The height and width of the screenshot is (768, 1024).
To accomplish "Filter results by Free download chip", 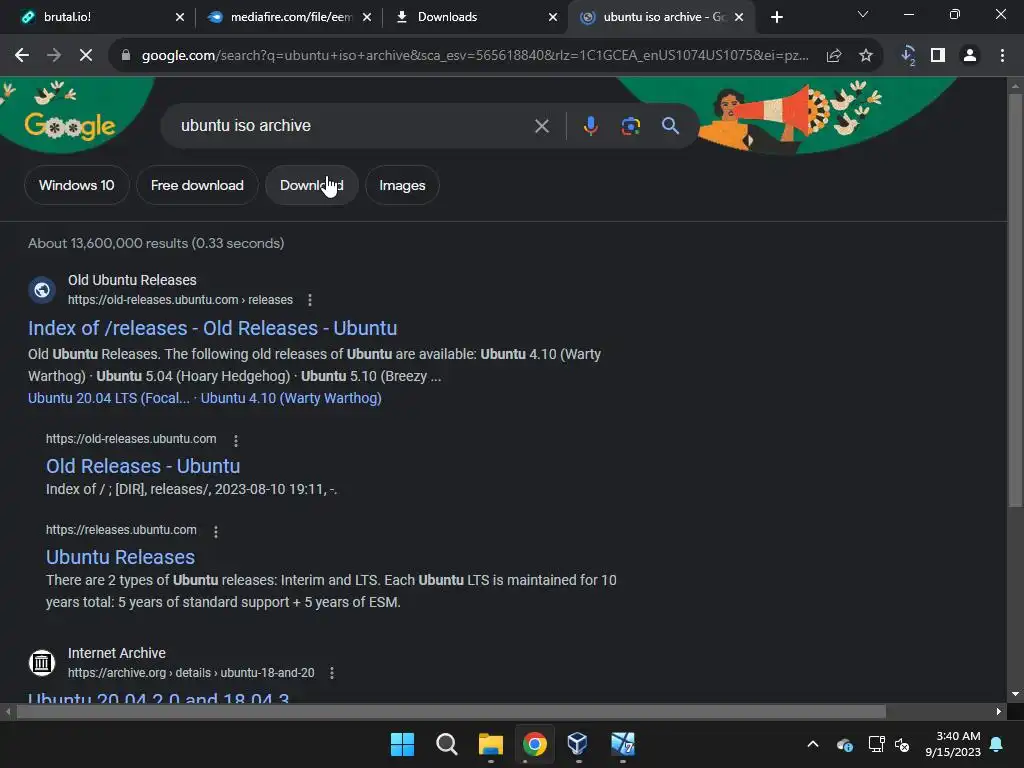I will 197,185.
